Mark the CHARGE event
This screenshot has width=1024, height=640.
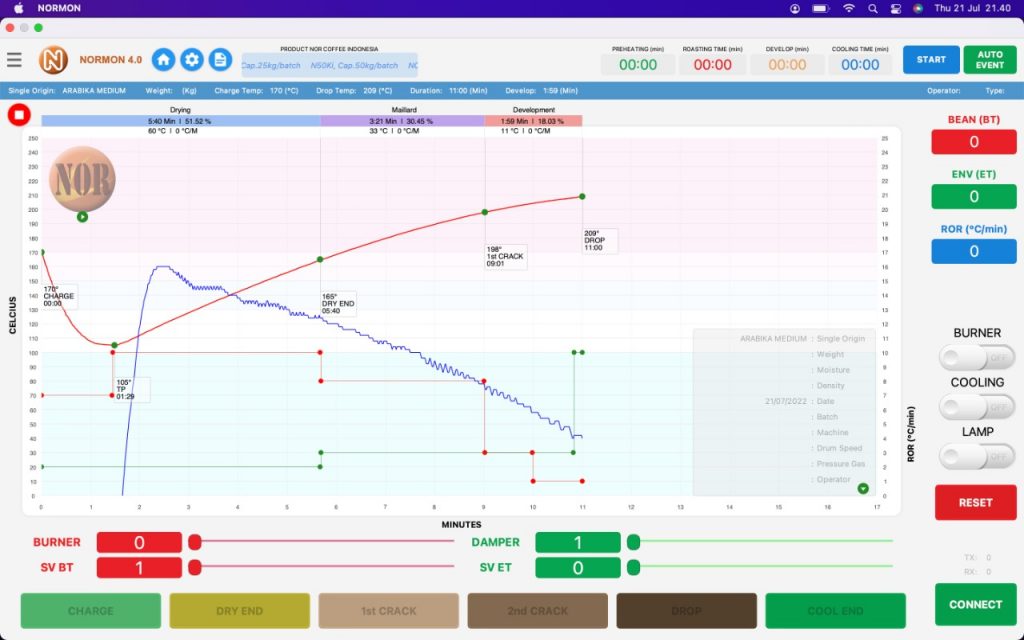click(91, 611)
